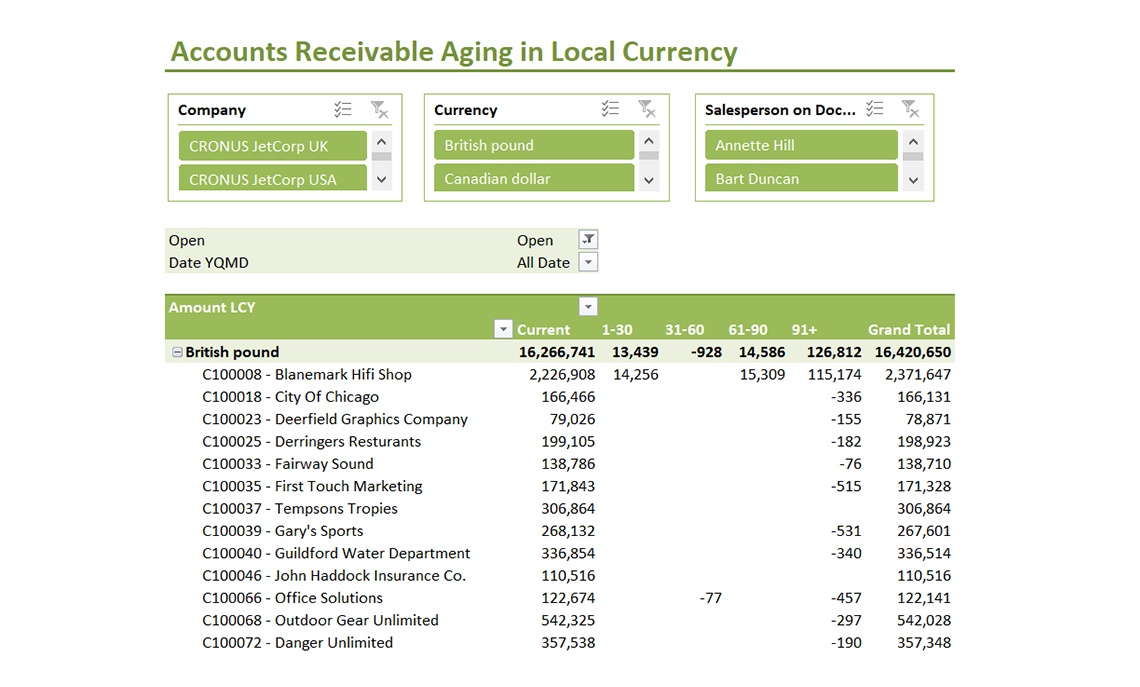Screen dimensions: 1140x687
Task: Click Blanemark 91+ value 115,174
Action: 835,374
